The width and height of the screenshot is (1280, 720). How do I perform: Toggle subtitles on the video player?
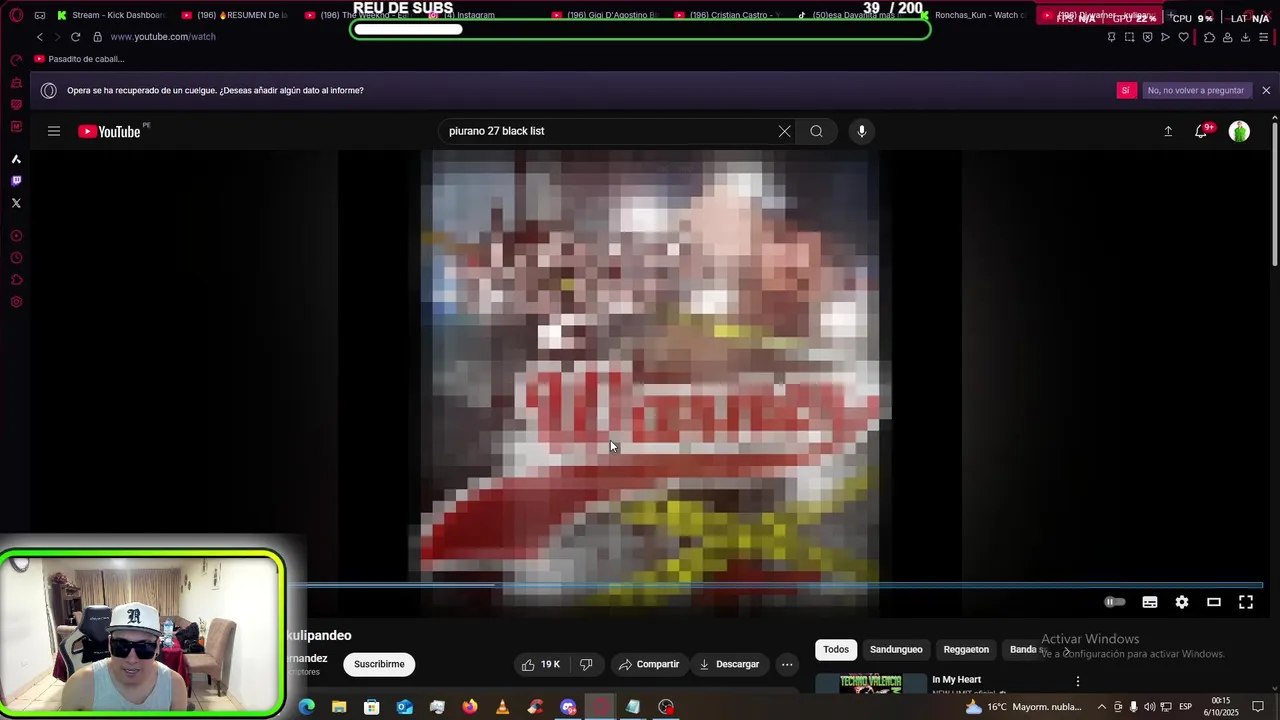click(x=1150, y=602)
